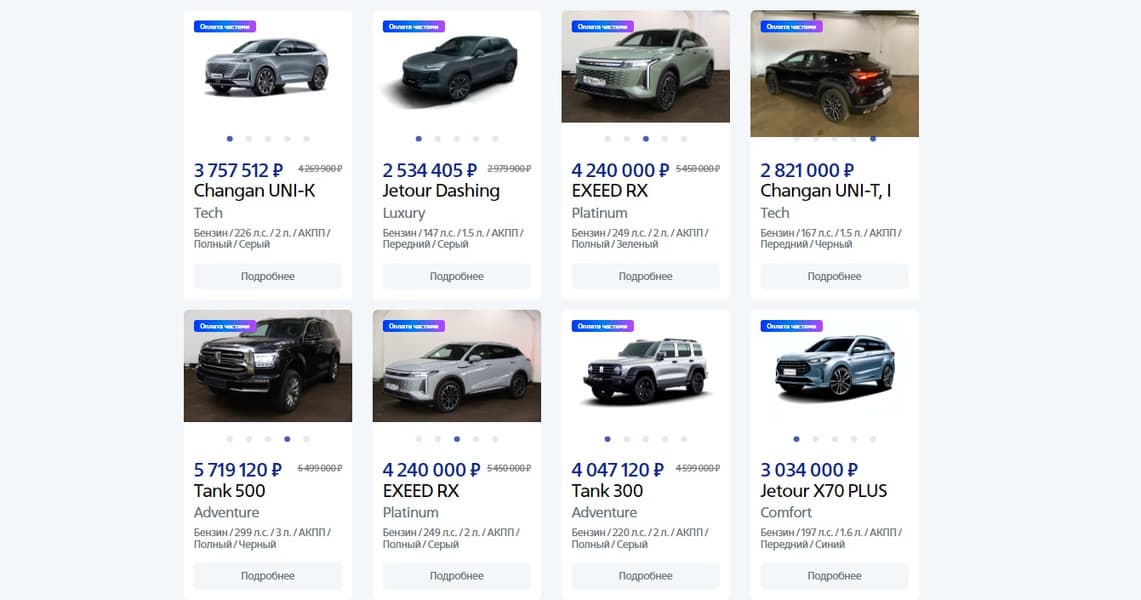The width and height of the screenshot is (1141, 600).
Task: Click the 5 719 120 ₽ price on Tank 500
Action: (x=238, y=470)
